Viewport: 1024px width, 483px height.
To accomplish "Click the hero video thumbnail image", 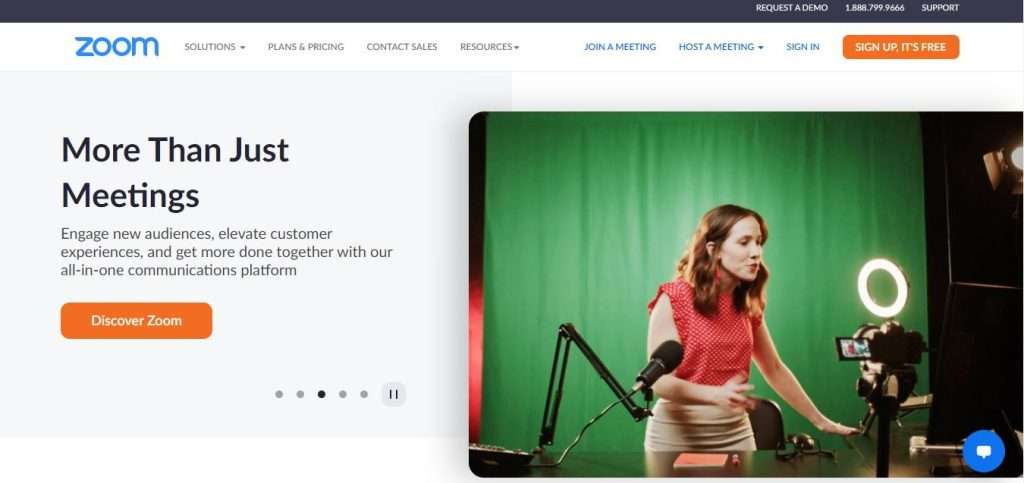I will tap(746, 294).
